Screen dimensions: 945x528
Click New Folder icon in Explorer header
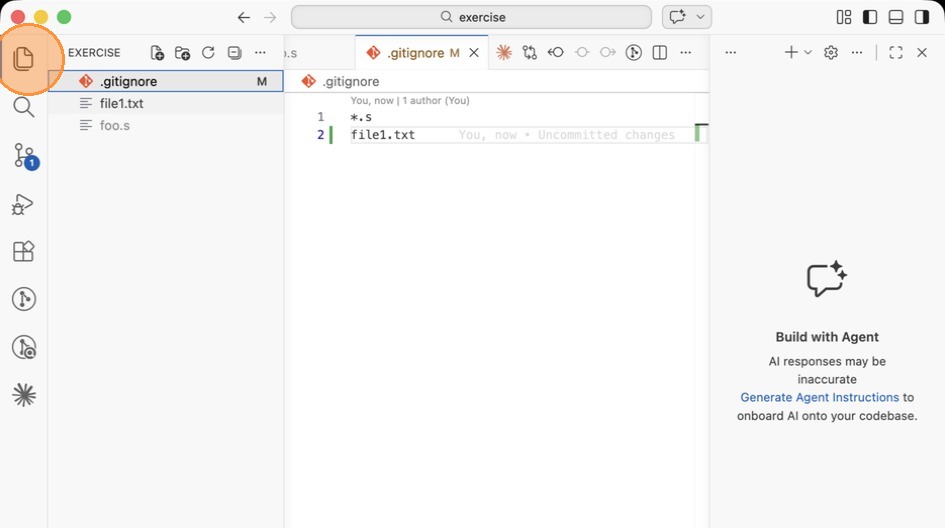pos(182,53)
